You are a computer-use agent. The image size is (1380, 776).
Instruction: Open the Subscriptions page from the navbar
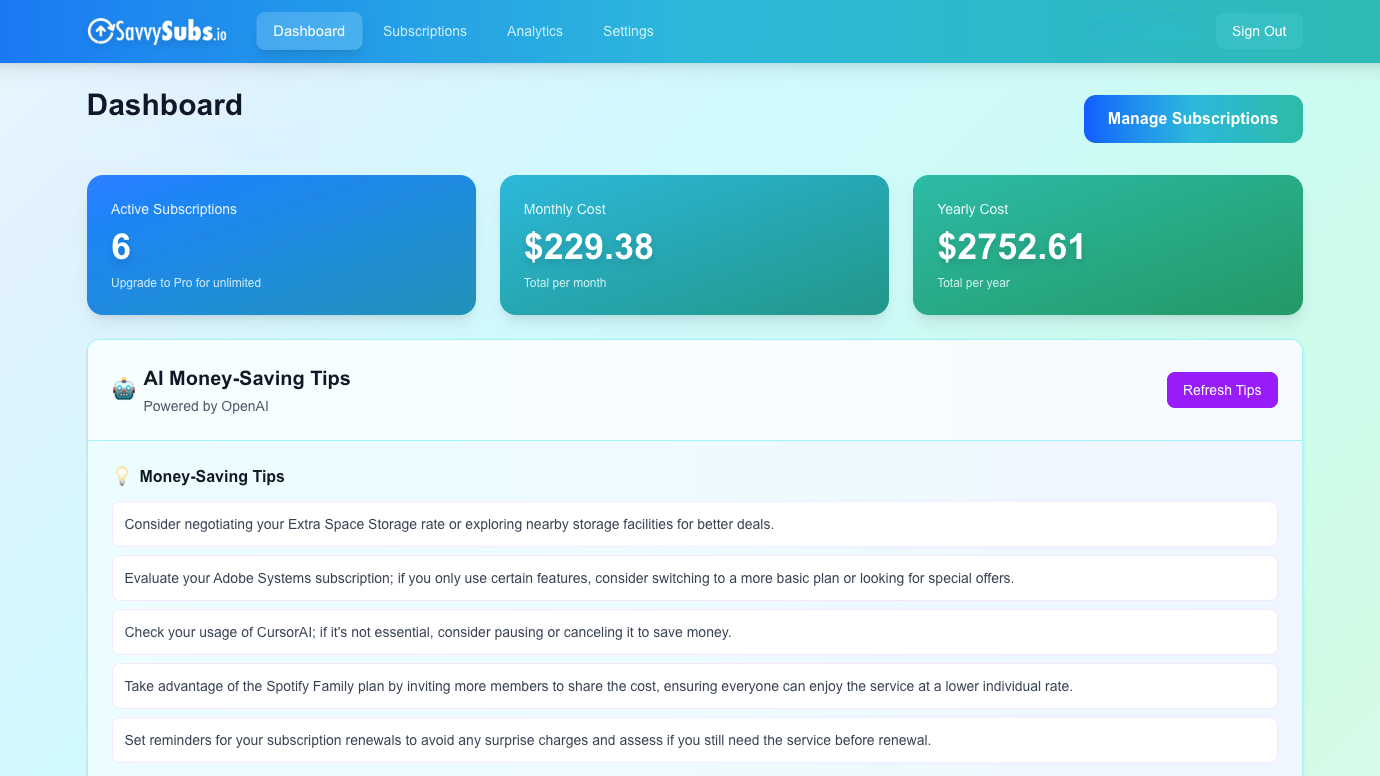coord(424,31)
